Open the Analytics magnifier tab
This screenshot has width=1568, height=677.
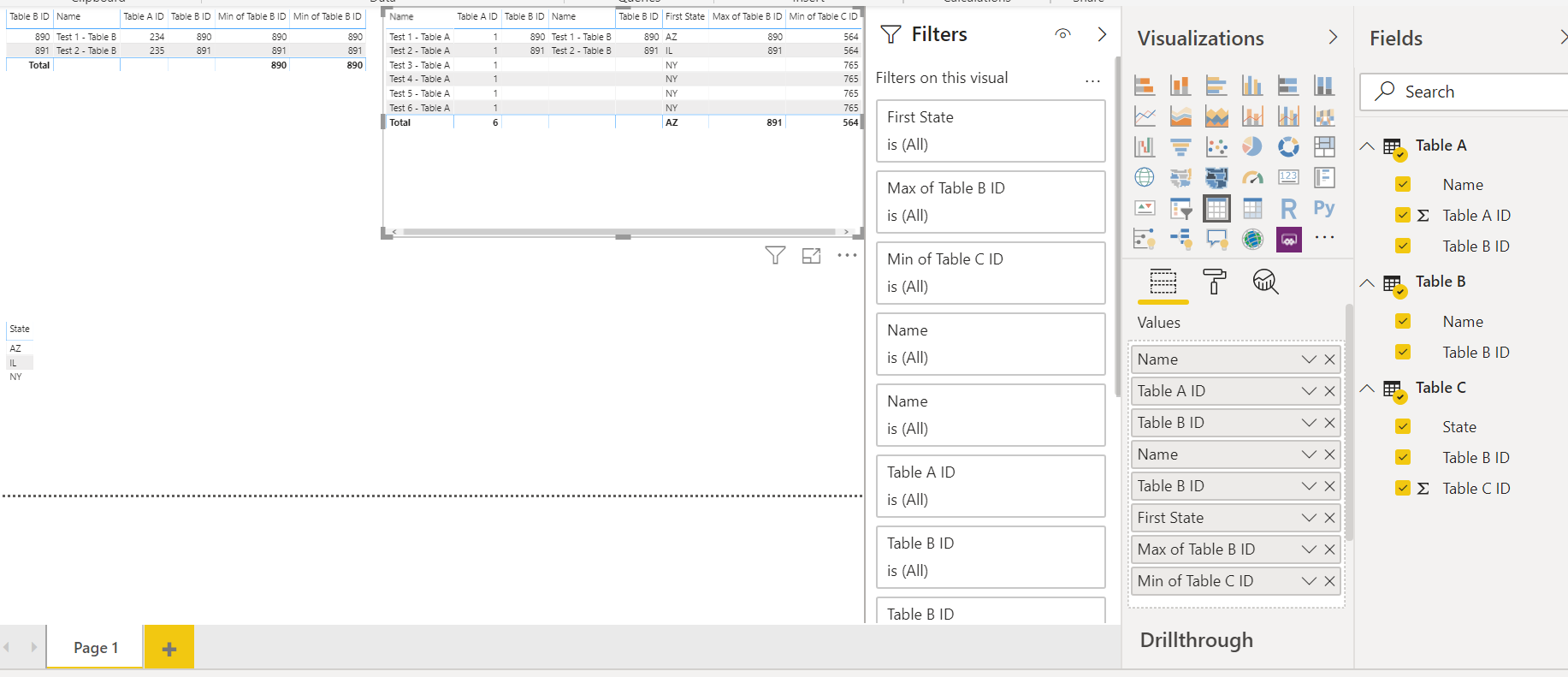1265,282
